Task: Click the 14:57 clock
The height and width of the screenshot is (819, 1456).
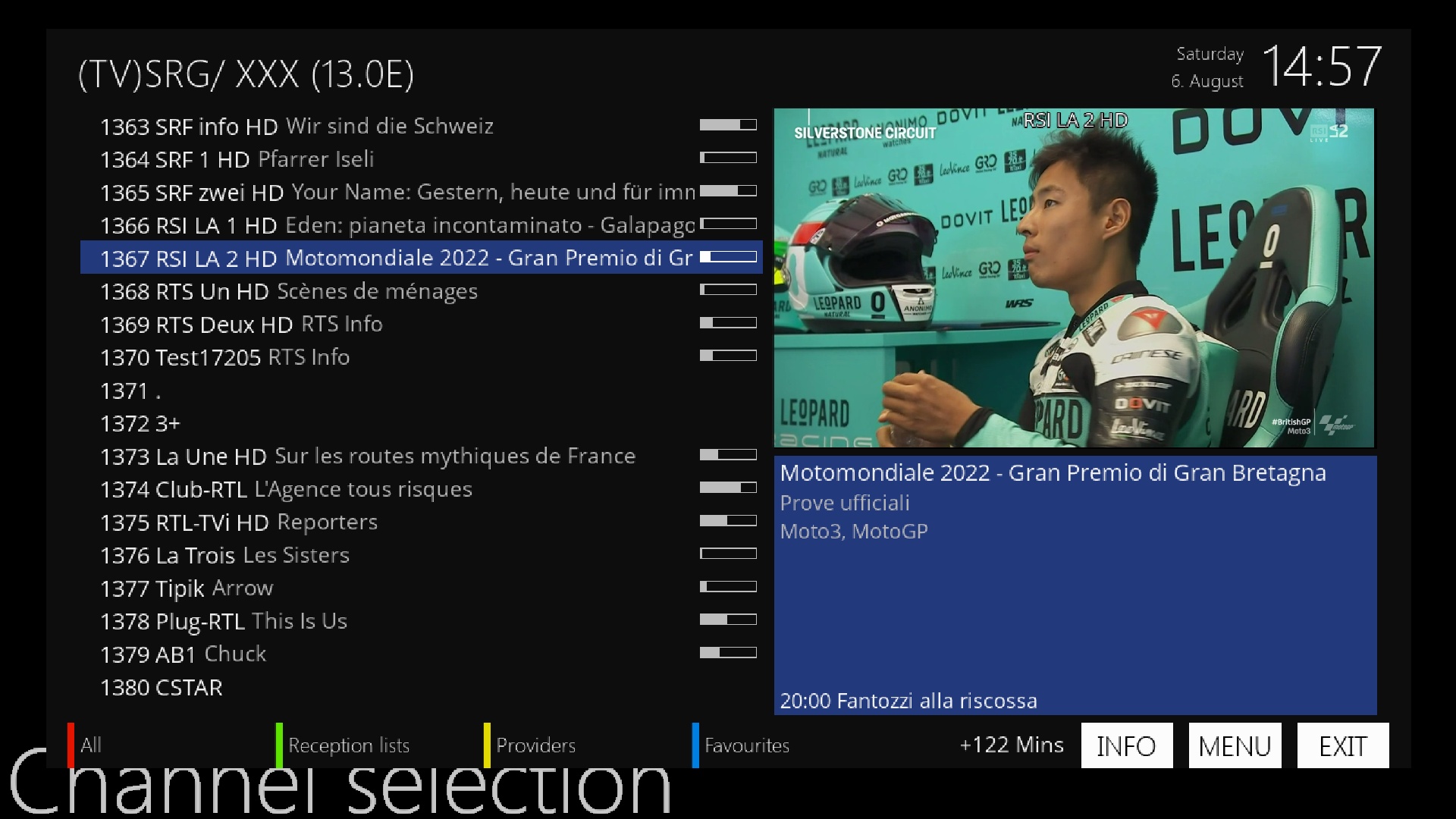Action: [x=1322, y=67]
